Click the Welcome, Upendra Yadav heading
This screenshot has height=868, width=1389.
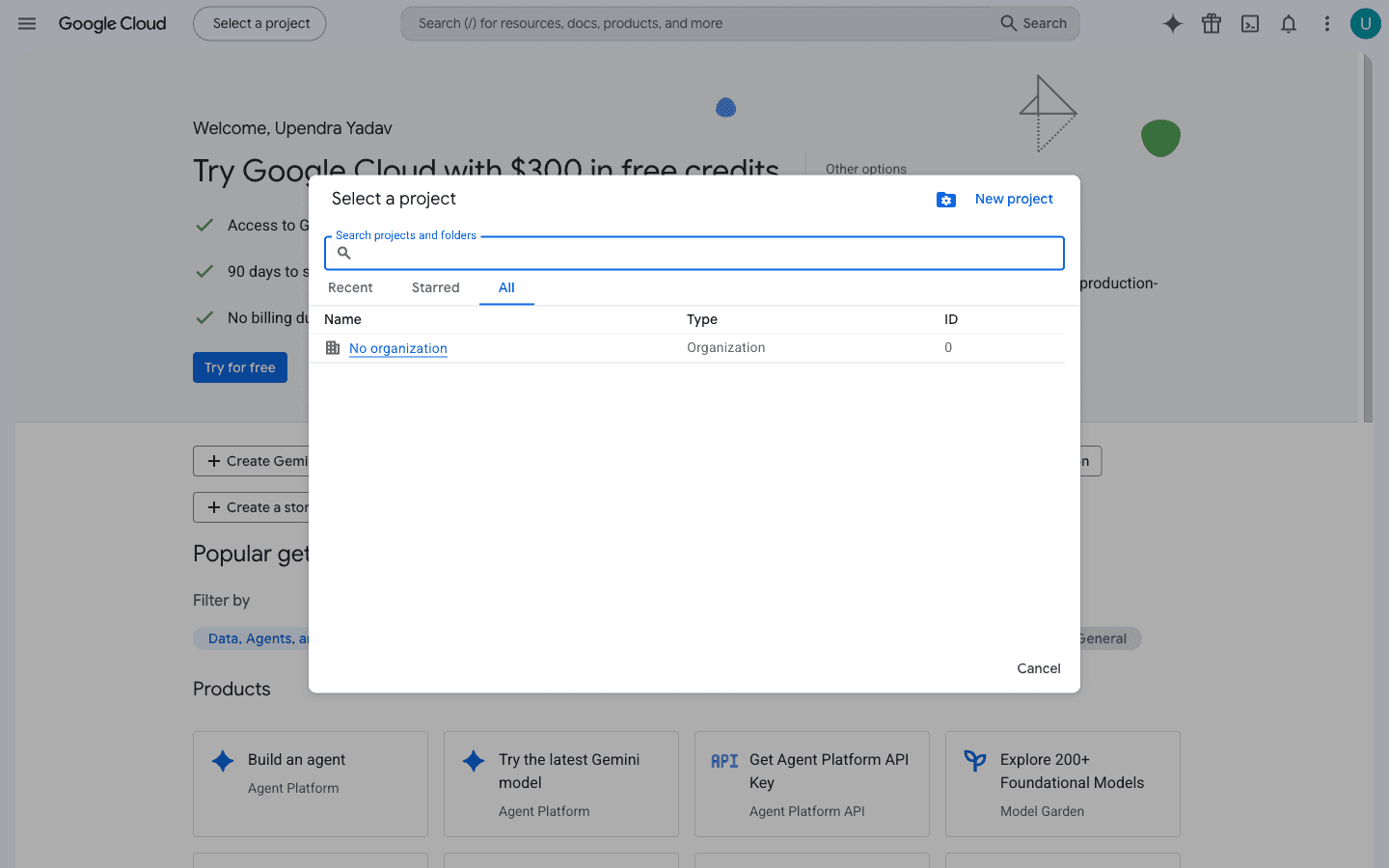(292, 128)
